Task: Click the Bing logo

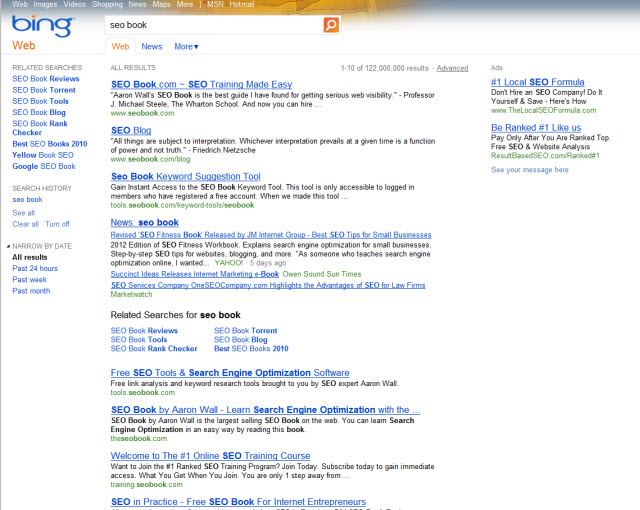Action: click(42, 24)
